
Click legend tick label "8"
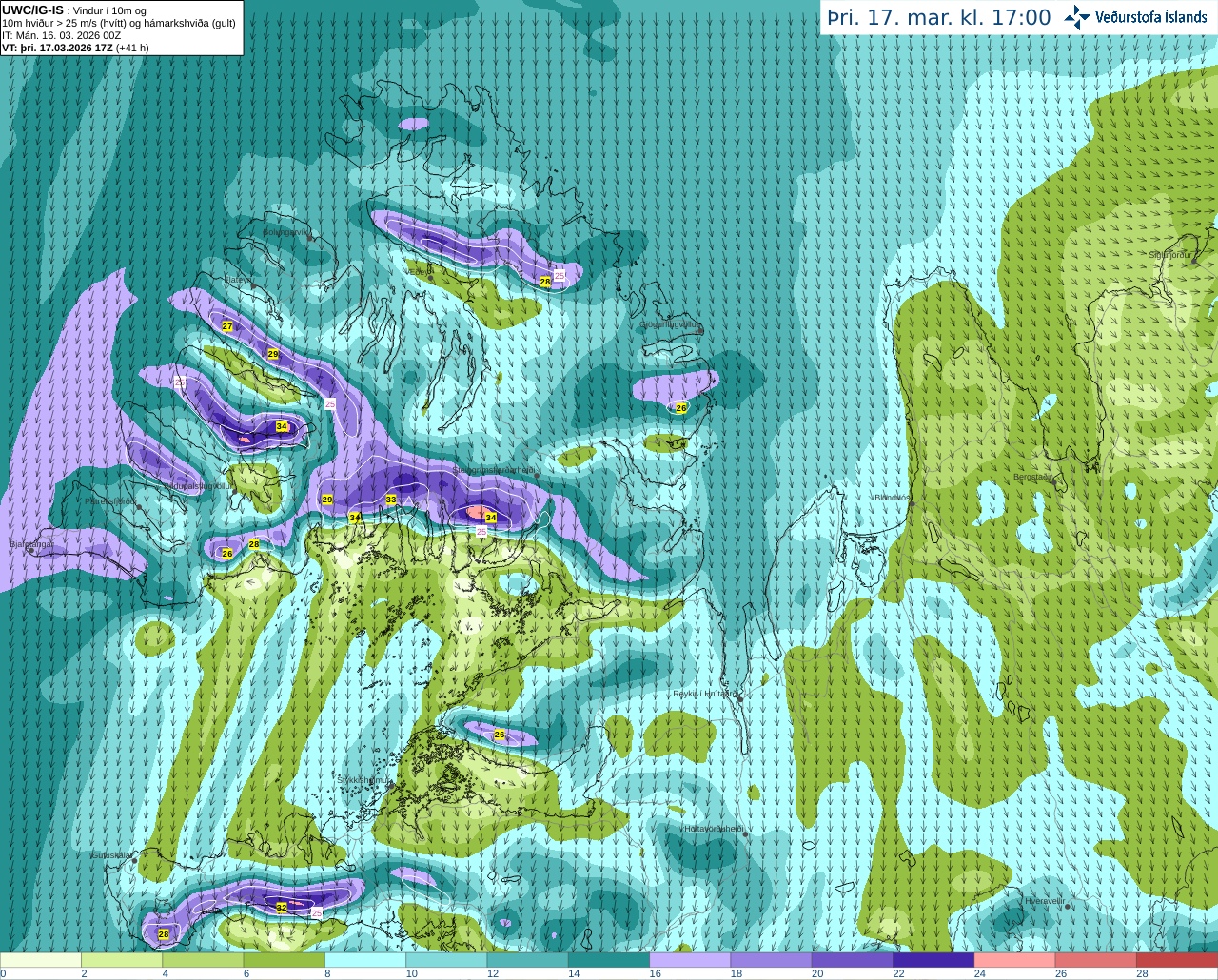pyautogui.click(x=327, y=973)
